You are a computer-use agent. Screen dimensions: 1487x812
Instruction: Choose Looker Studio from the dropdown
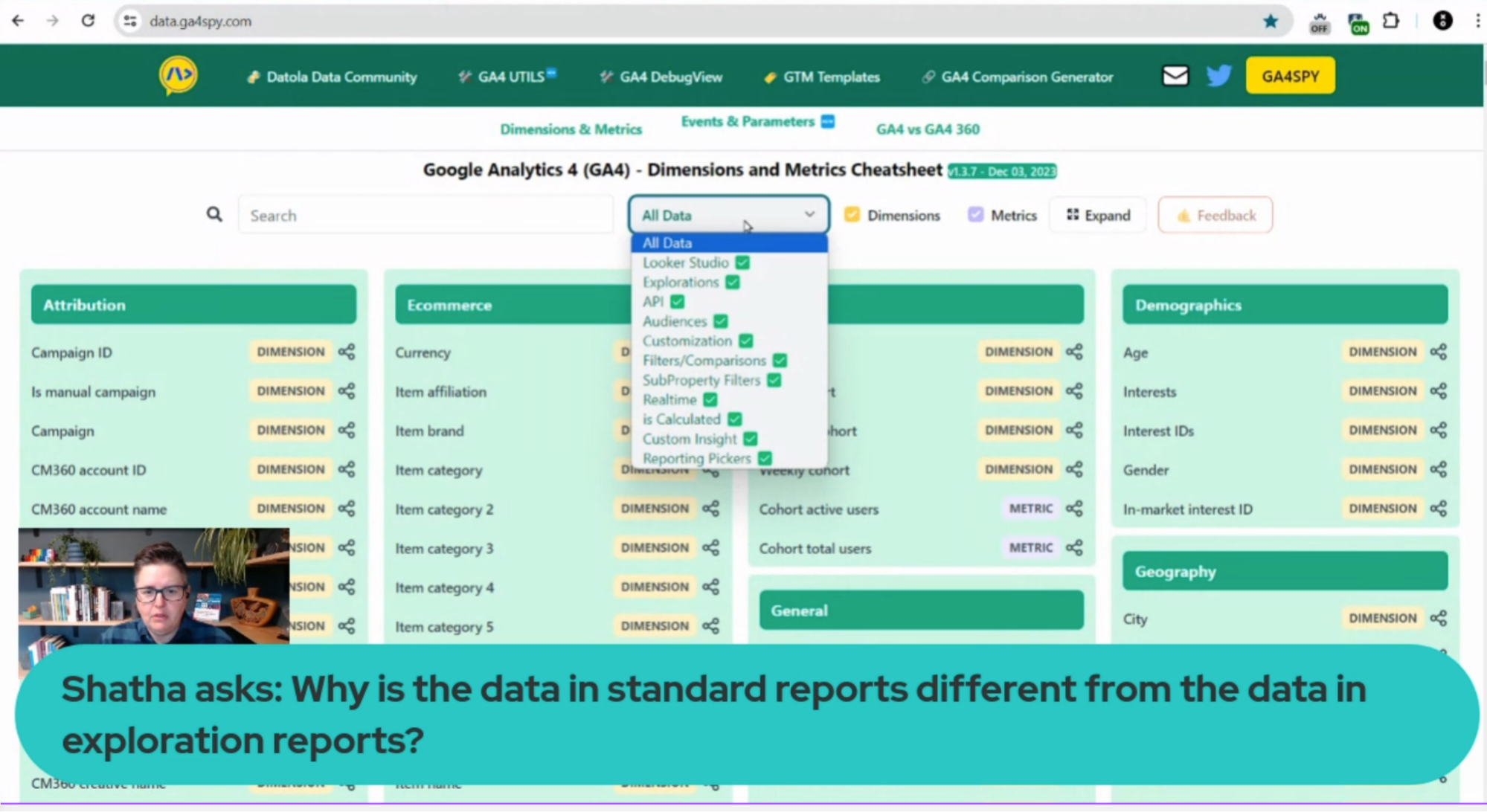tap(729, 262)
